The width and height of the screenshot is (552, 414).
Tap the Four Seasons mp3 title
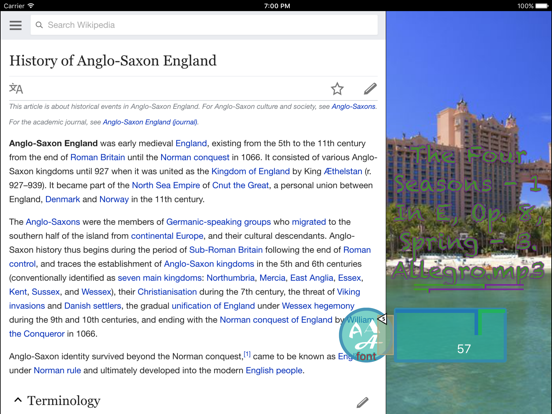click(468, 212)
